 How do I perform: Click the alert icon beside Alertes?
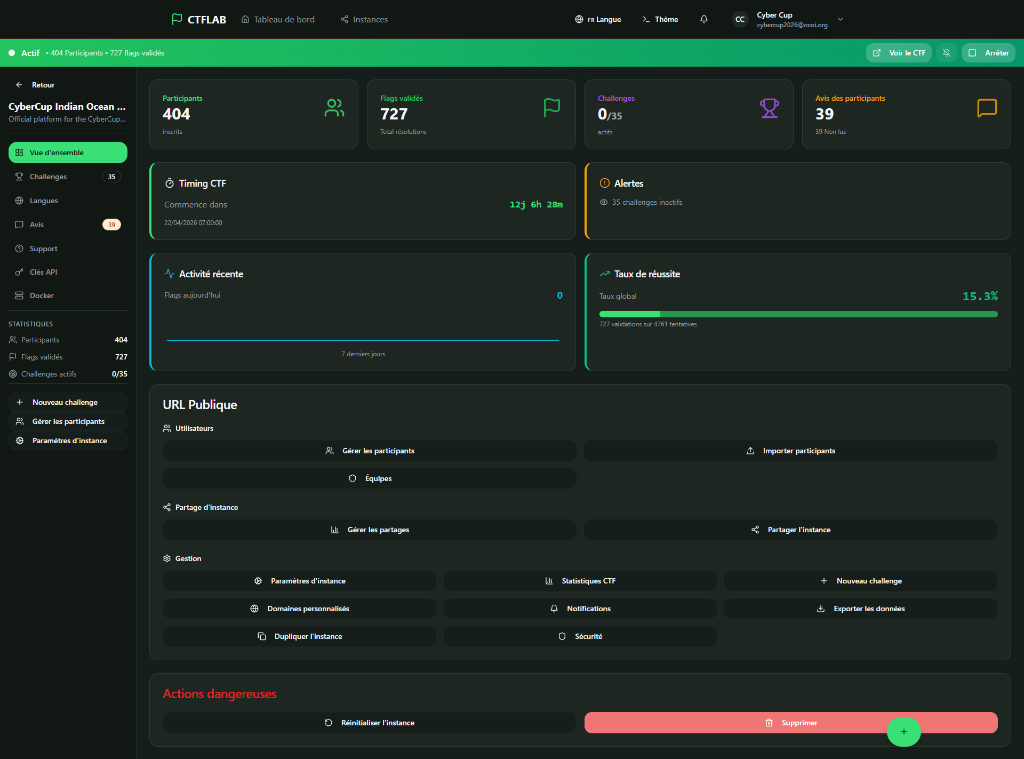pyautogui.click(x=605, y=183)
